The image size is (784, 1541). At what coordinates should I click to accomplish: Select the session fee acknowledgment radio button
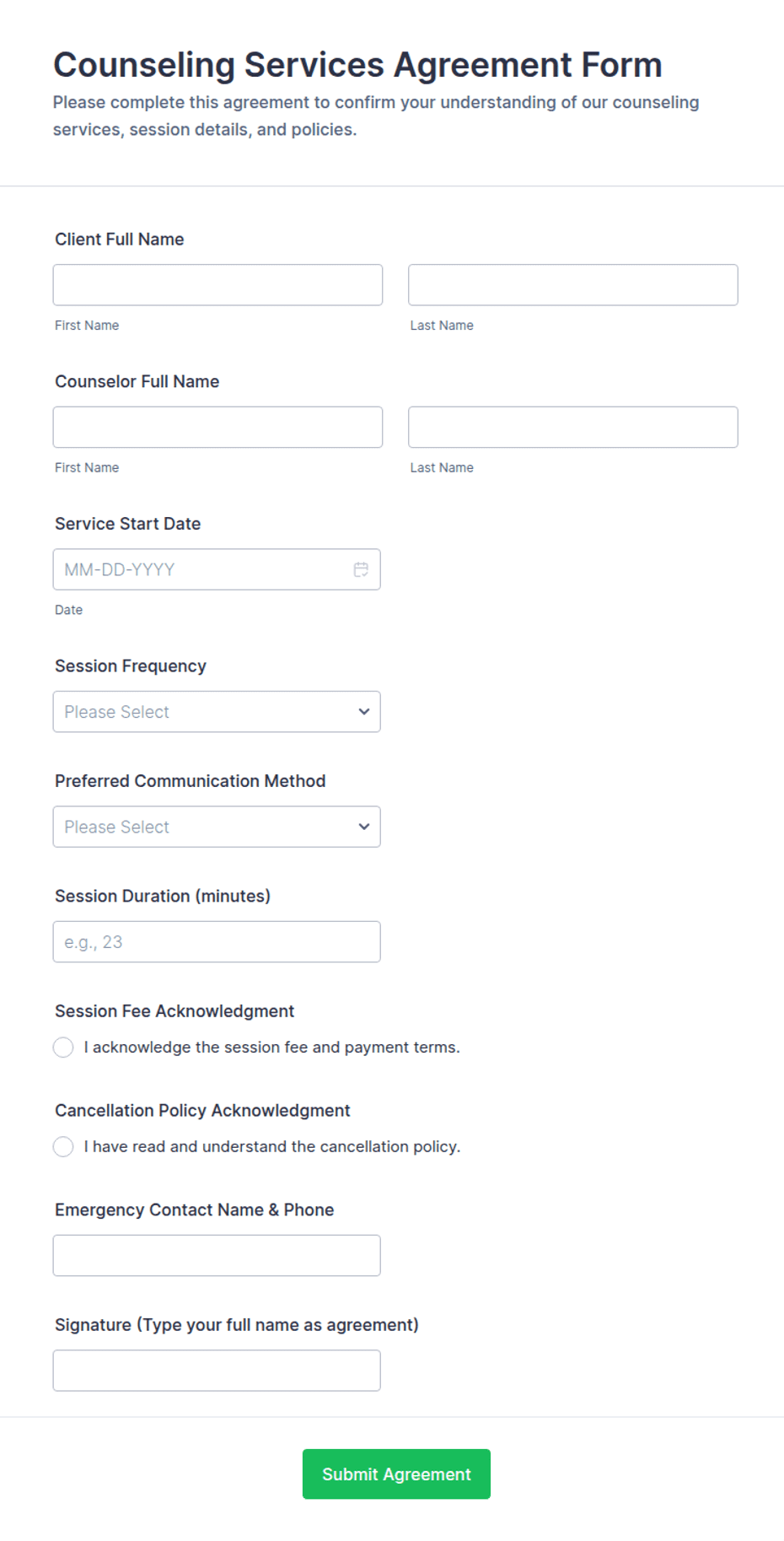(63, 1048)
